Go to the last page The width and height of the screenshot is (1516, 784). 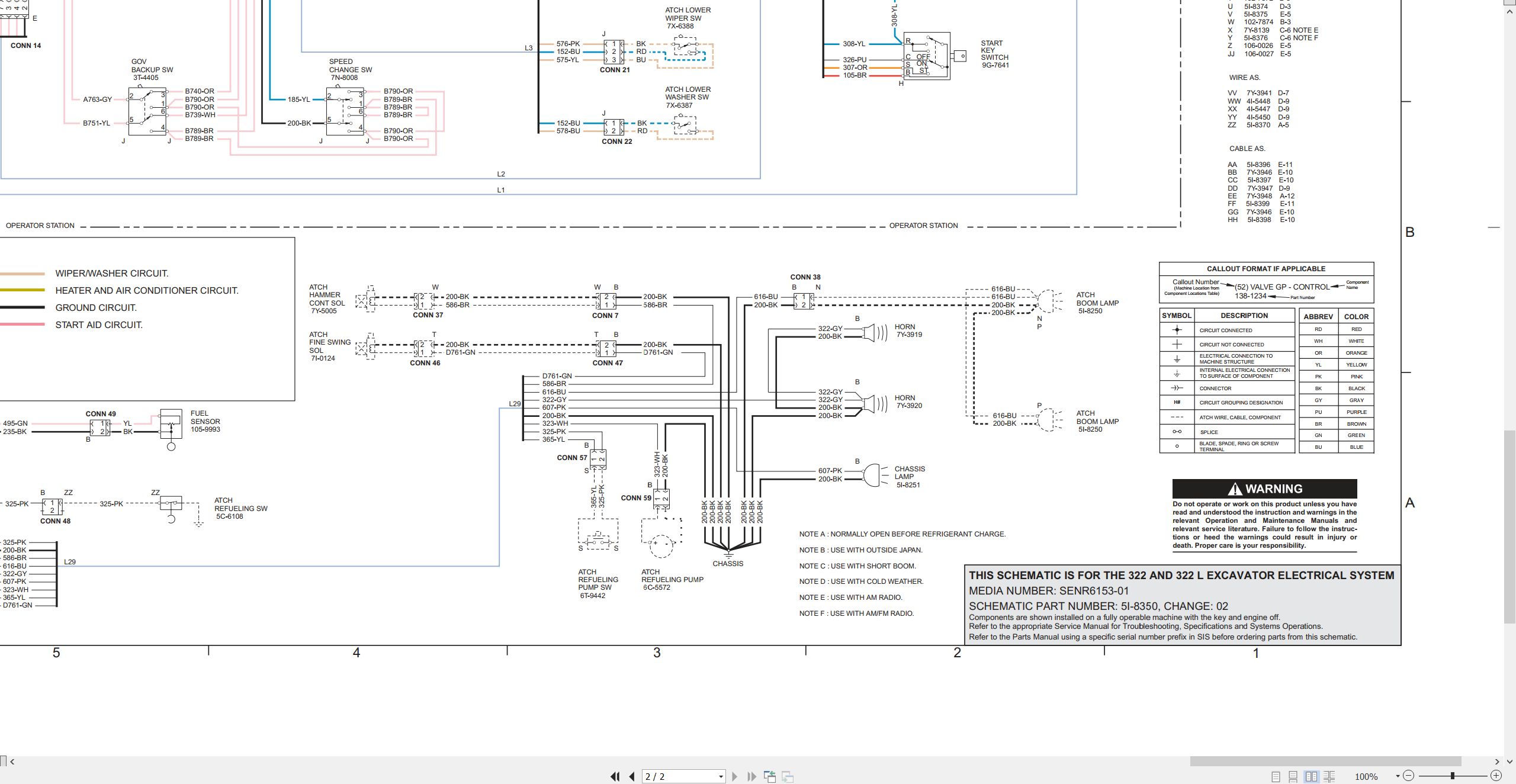(x=751, y=776)
